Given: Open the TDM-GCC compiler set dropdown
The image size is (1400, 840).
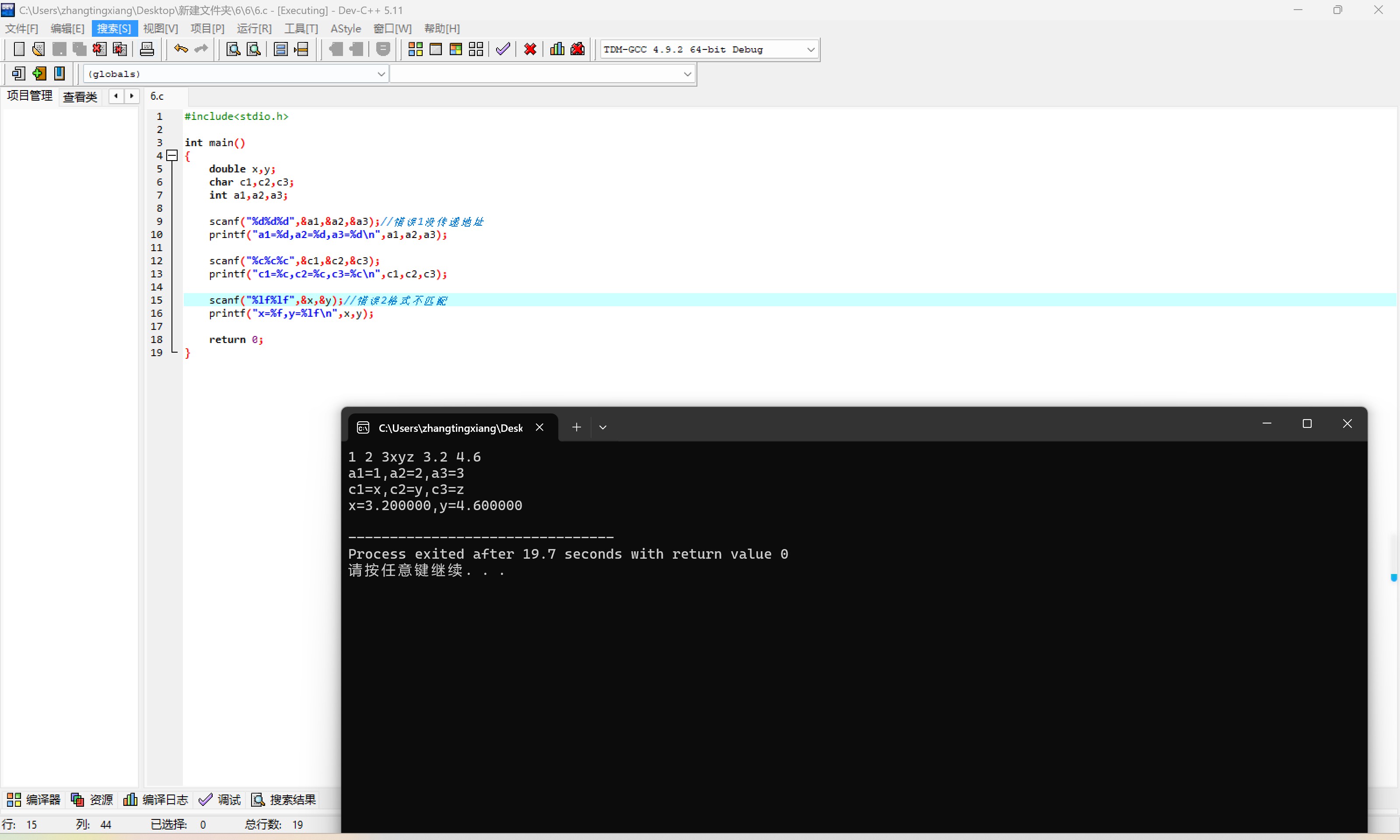Looking at the screenshot, I should 810,50.
